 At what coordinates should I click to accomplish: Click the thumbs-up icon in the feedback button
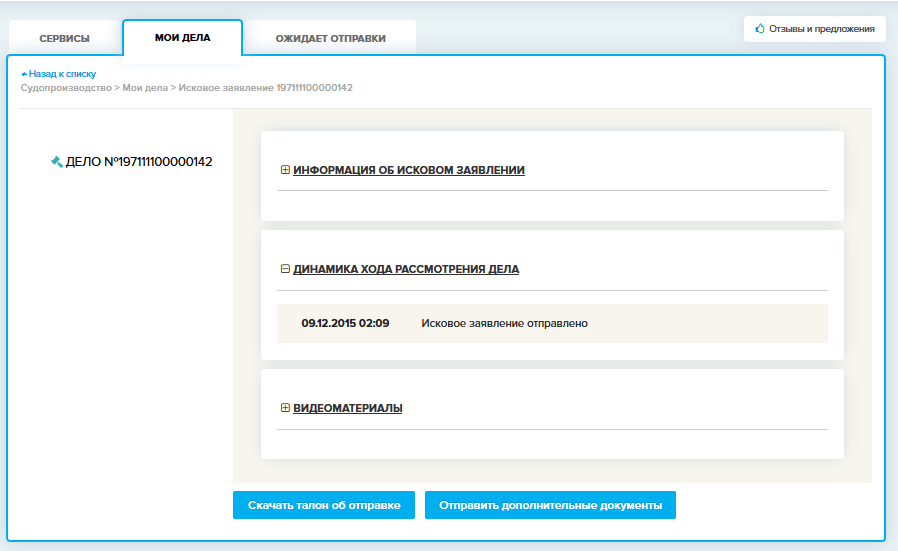(760, 29)
